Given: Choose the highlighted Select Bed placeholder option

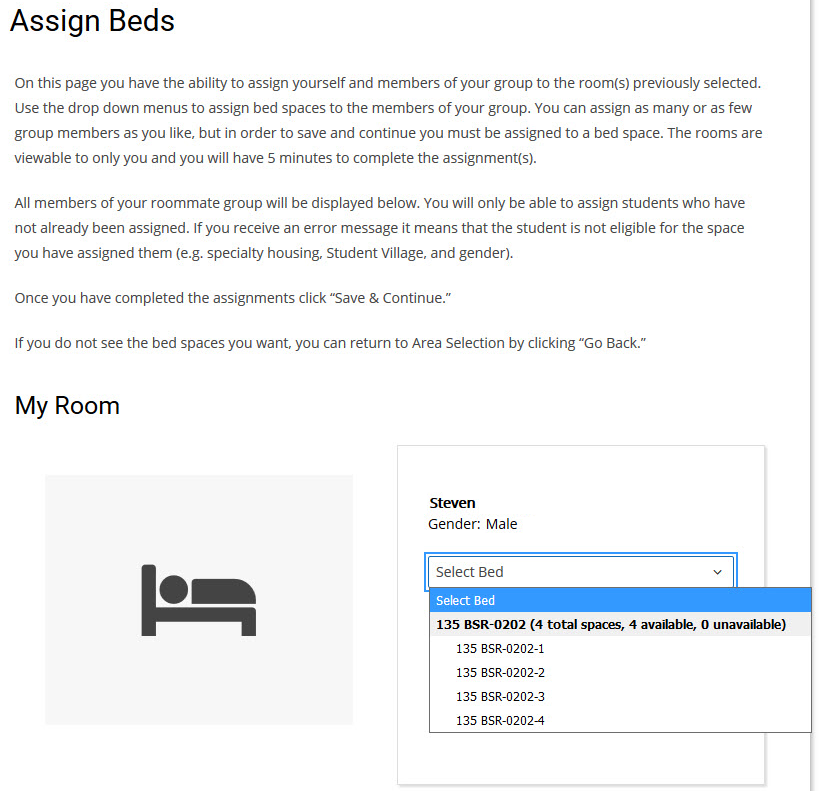Looking at the screenshot, I should pyautogui.click(x=620, y=601).
